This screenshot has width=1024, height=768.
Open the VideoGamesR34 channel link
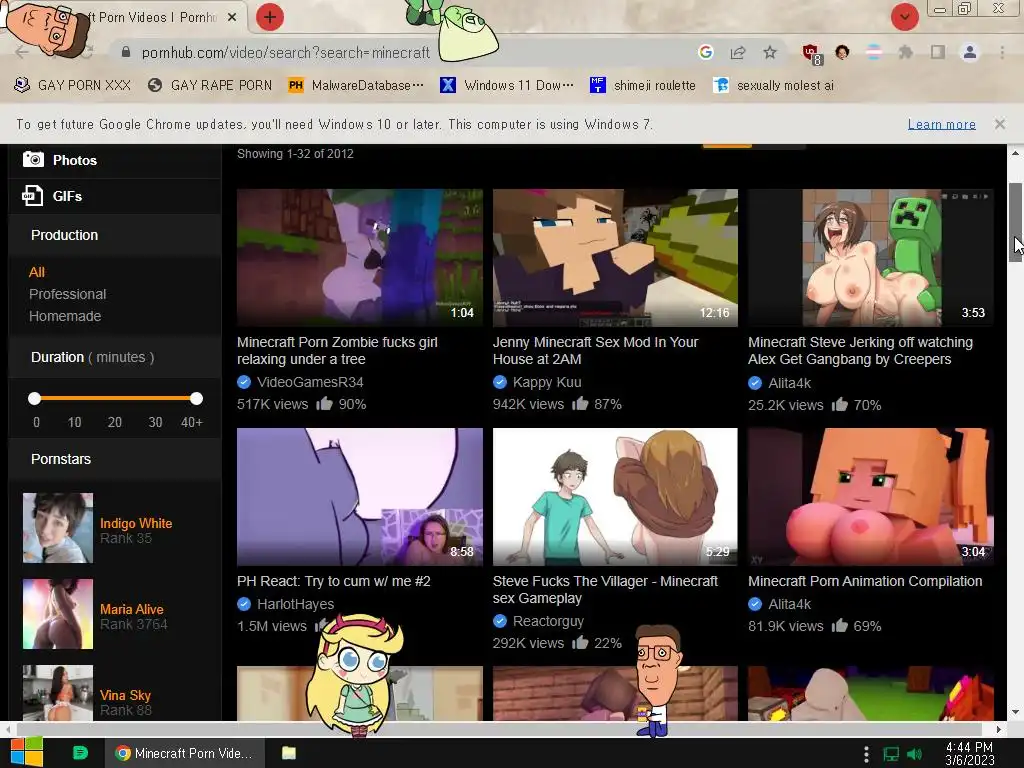pos(310,382)
